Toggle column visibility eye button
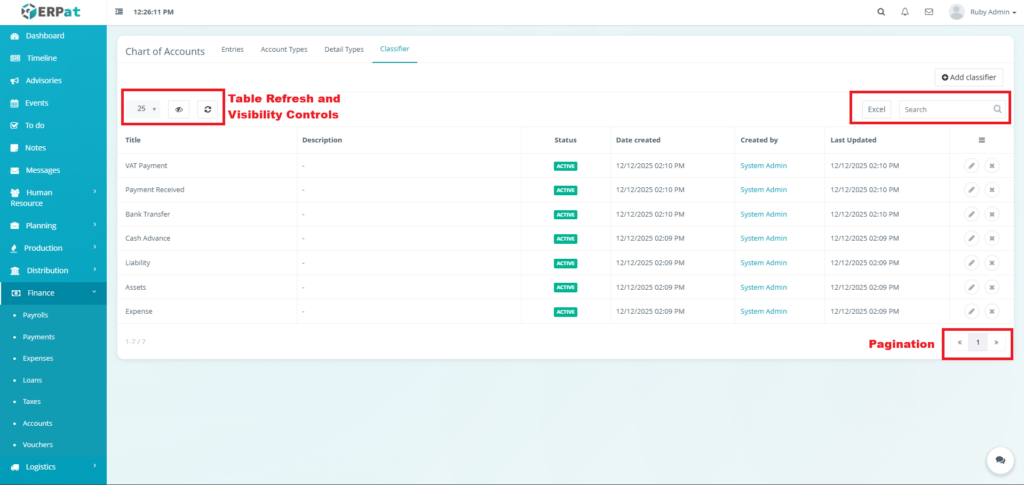The width and height of the screenshot is (1024, 485). 179,109
